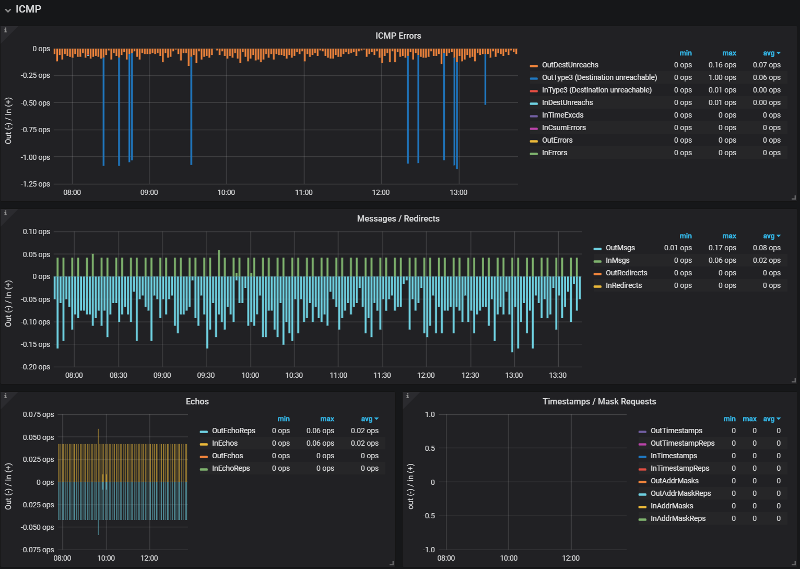Click the InCsumErrors legend label
This screenshot has width=800, height=569.
pyautogui.click(x=564, y=128)
